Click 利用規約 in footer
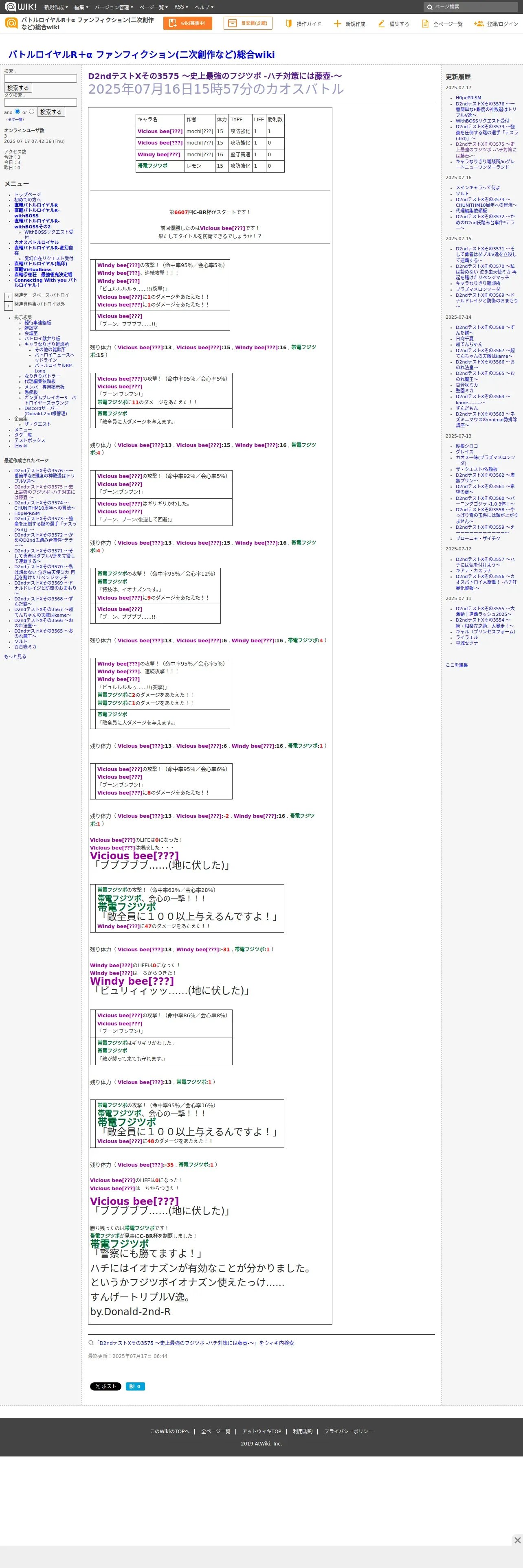The image size is (523, 1568). click(x=303, y=1431)
